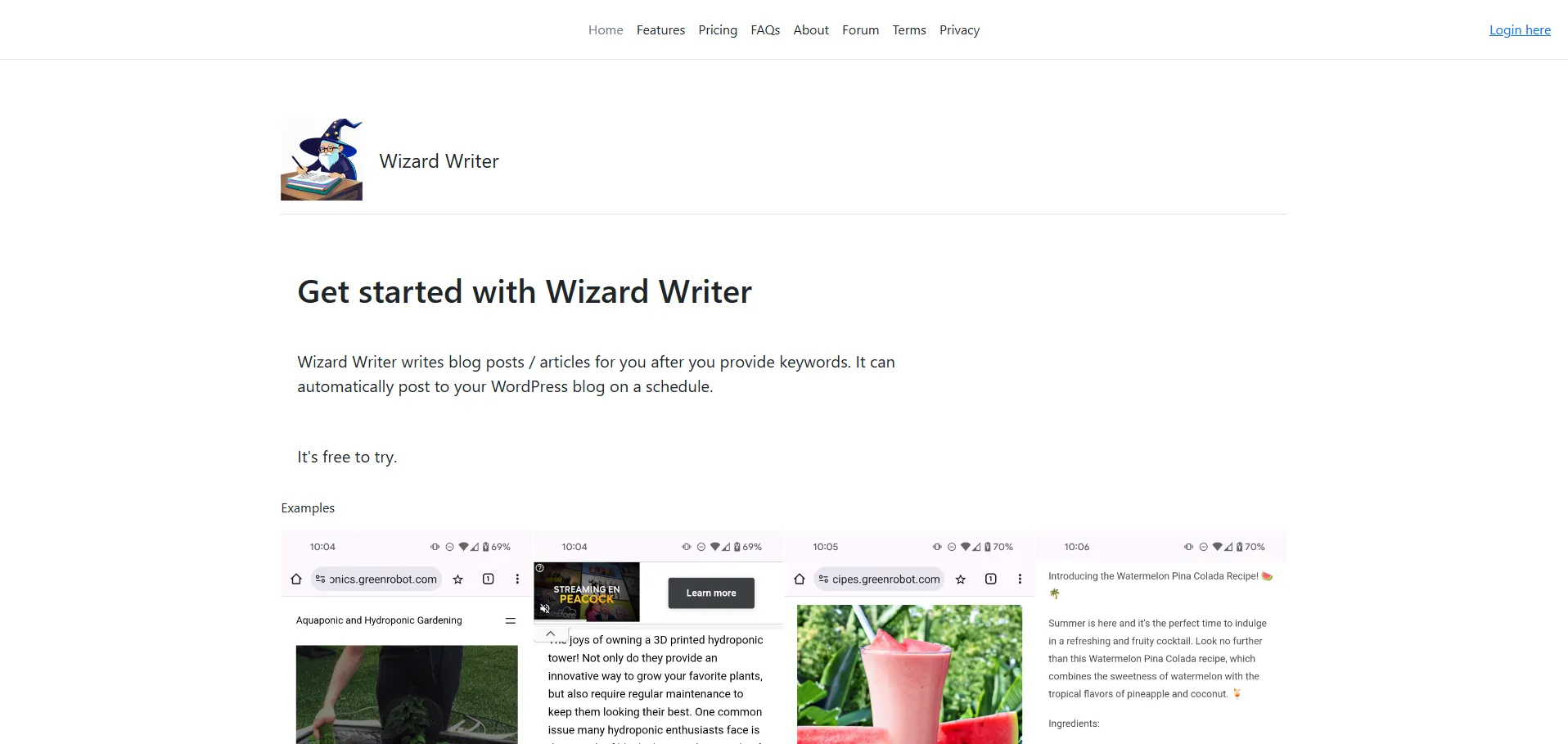Click the Login here link
The width and height of the screenshot is (1568, 744).
pos(1520,30)
